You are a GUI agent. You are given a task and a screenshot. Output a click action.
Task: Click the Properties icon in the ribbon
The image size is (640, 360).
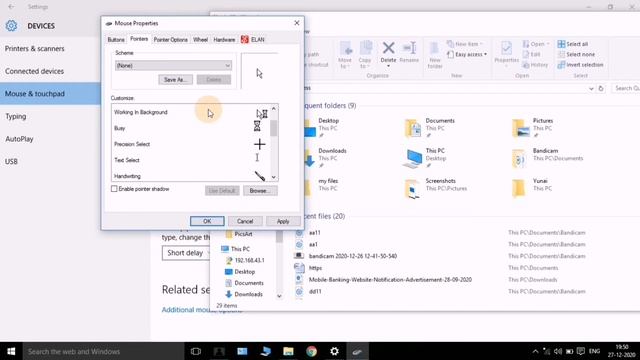point(506,48)
